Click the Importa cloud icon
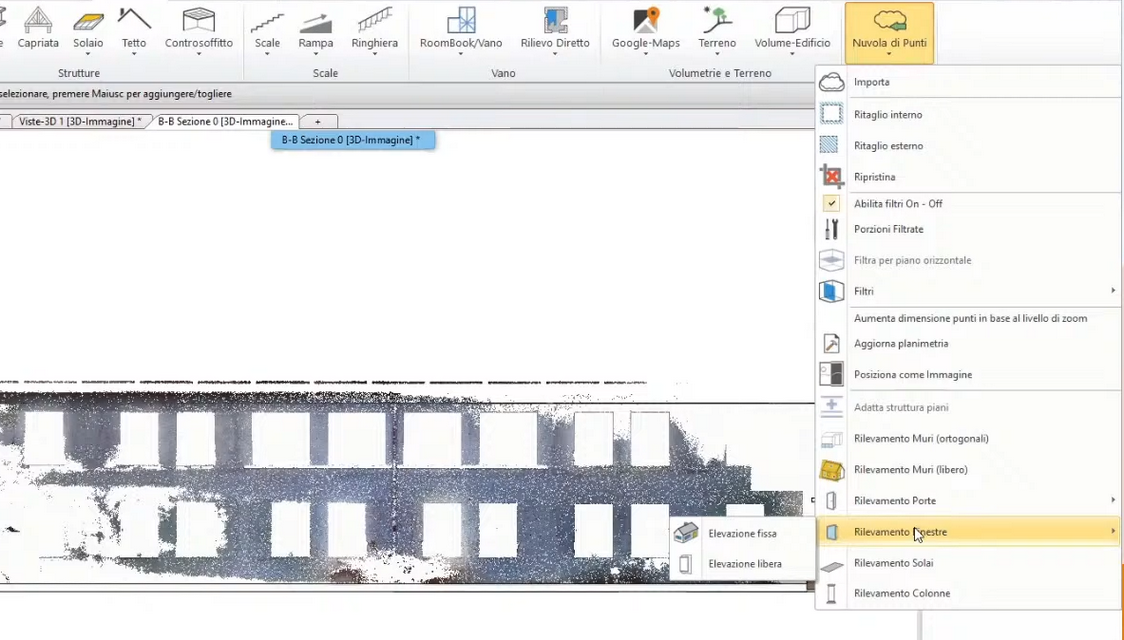Screen dimensions: 1124x640 tap(832, 82)
